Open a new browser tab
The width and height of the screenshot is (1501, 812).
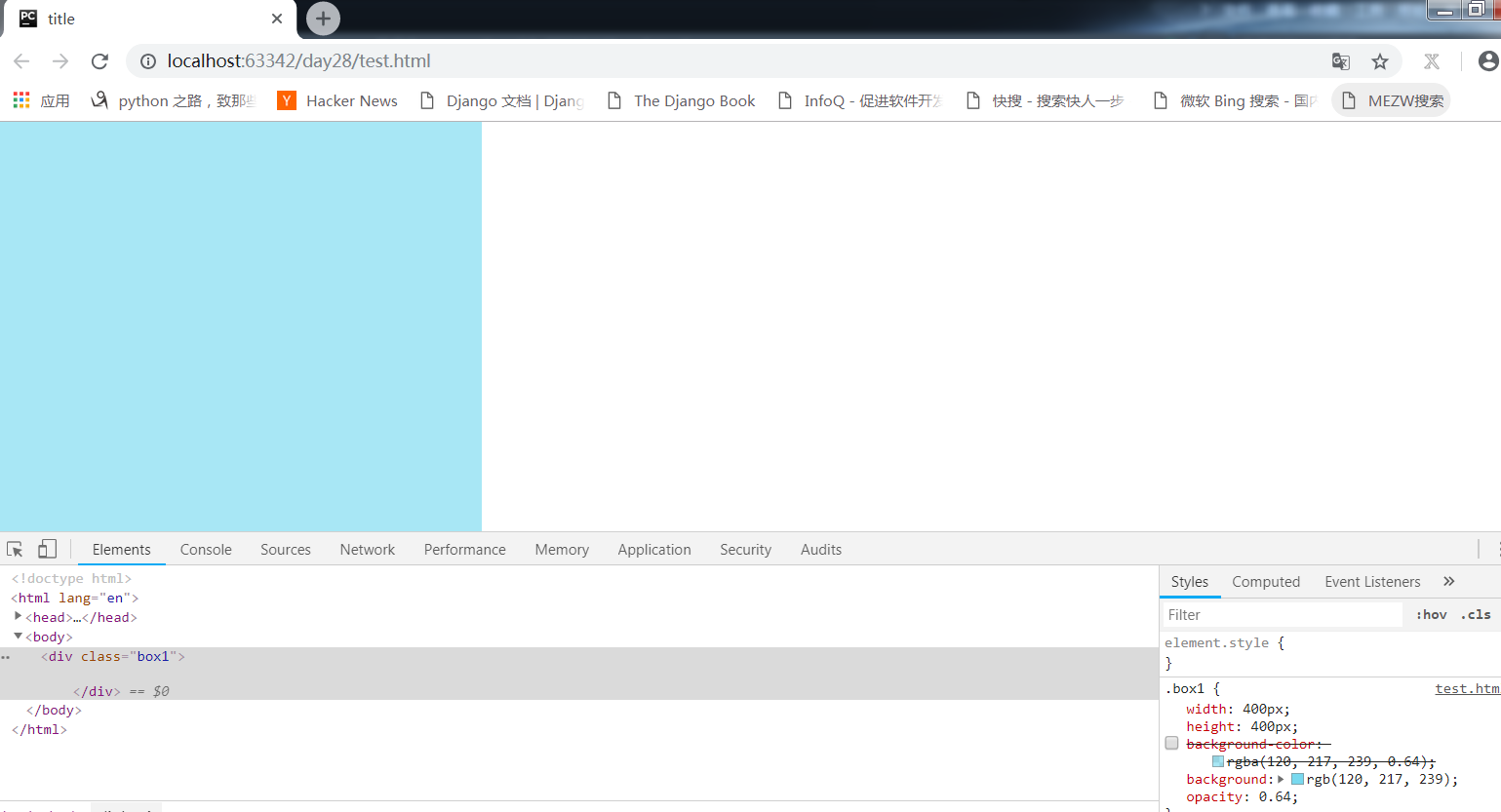(323, 19)
